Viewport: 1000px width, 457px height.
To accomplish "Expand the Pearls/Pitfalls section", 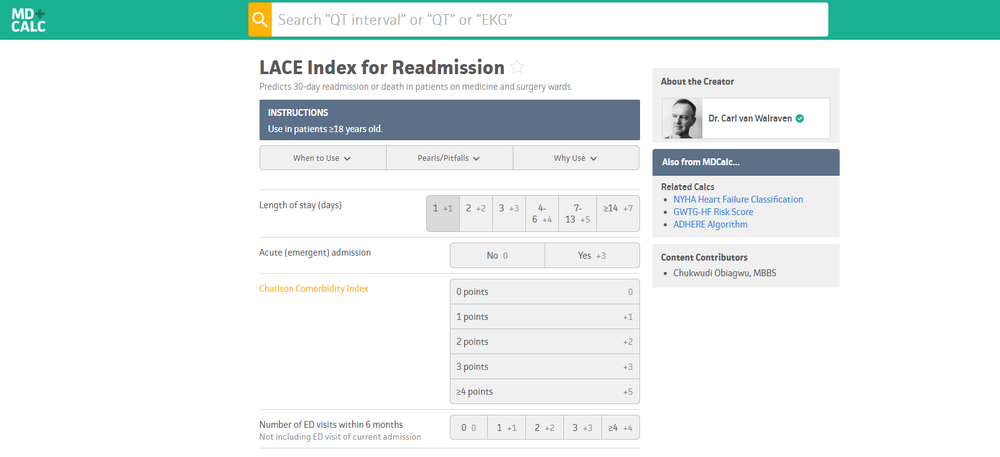I will tap(449, 158).
